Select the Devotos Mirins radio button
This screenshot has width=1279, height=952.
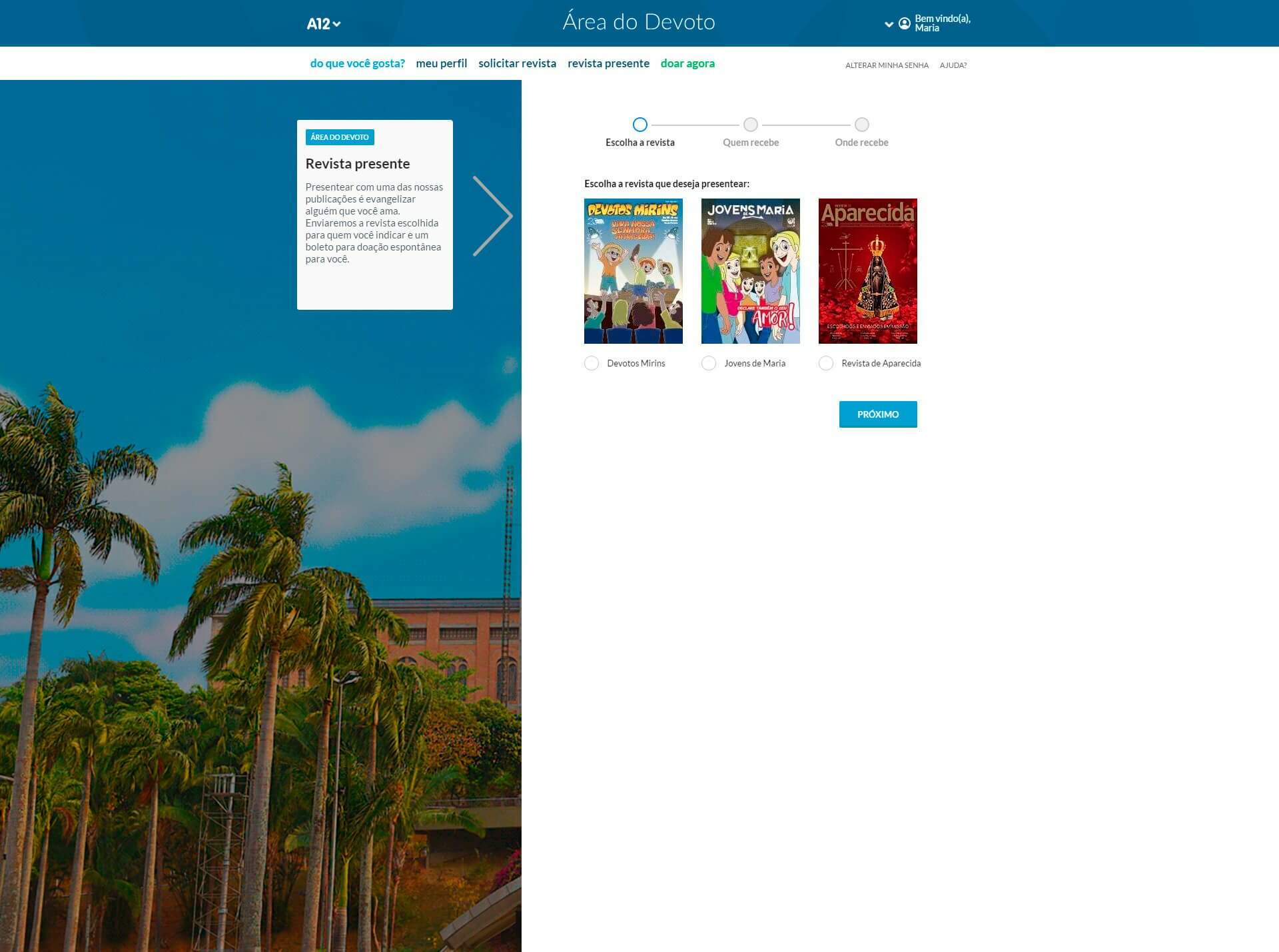[592, 363]
